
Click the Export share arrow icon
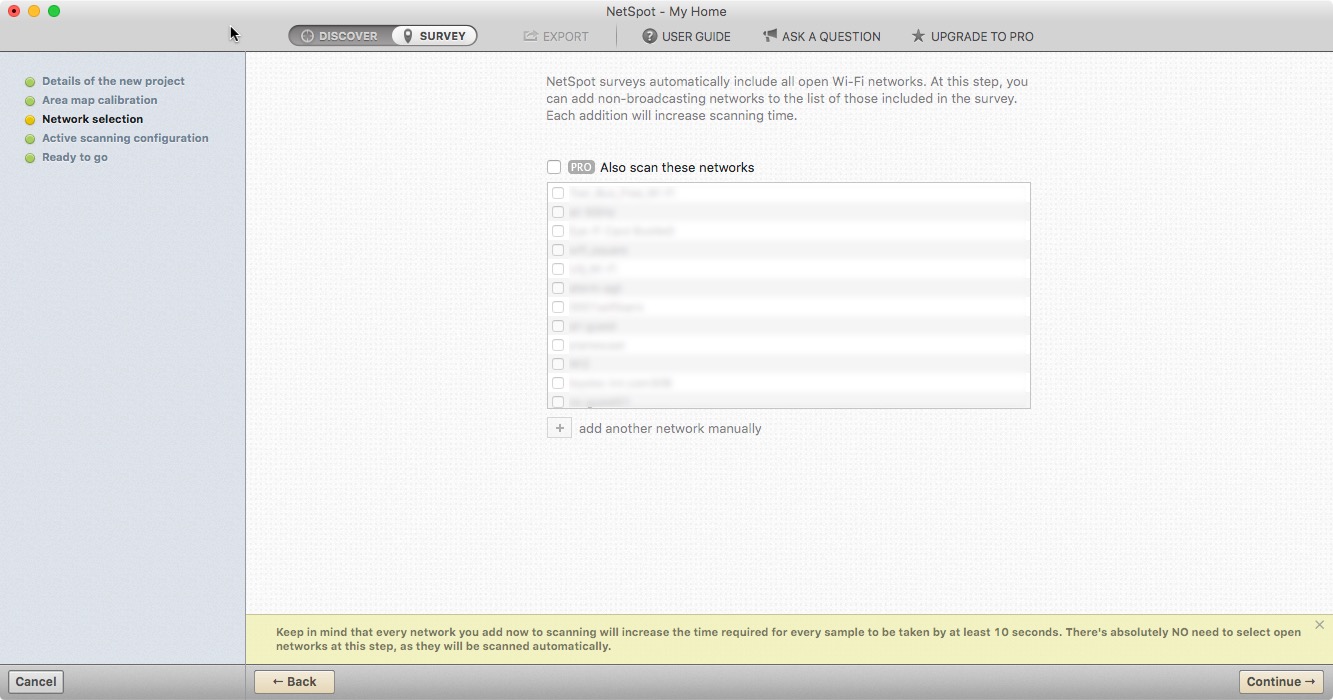click(x=531, y=36)
